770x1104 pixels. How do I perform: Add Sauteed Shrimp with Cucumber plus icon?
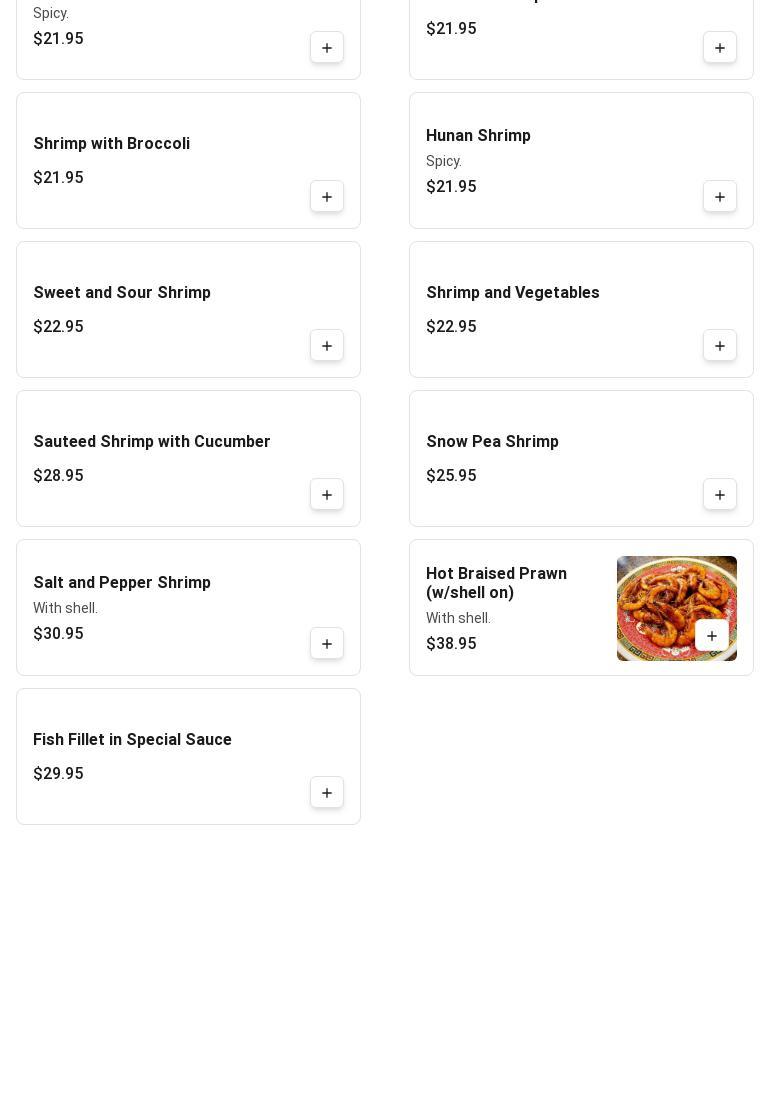tap(327, 495)
